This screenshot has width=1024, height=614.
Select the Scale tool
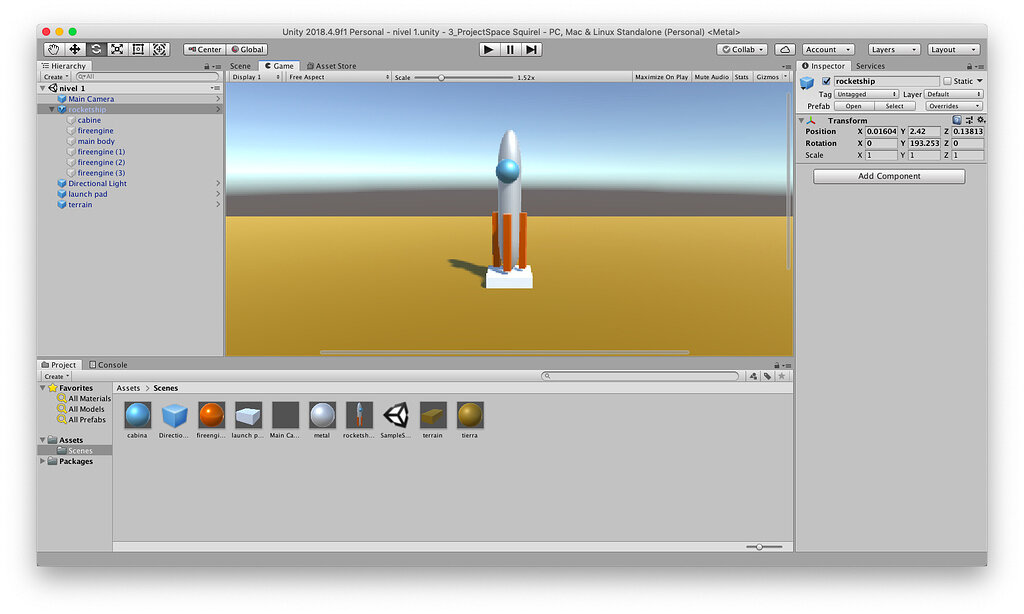(119, 48)
